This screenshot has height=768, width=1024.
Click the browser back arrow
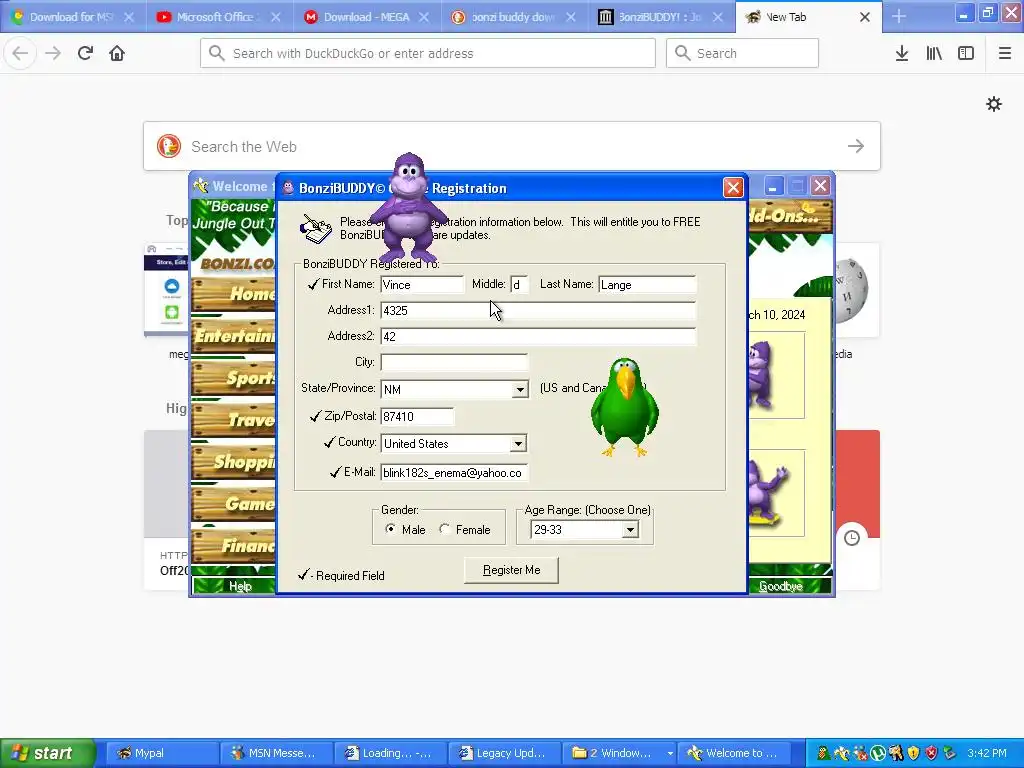20,53
